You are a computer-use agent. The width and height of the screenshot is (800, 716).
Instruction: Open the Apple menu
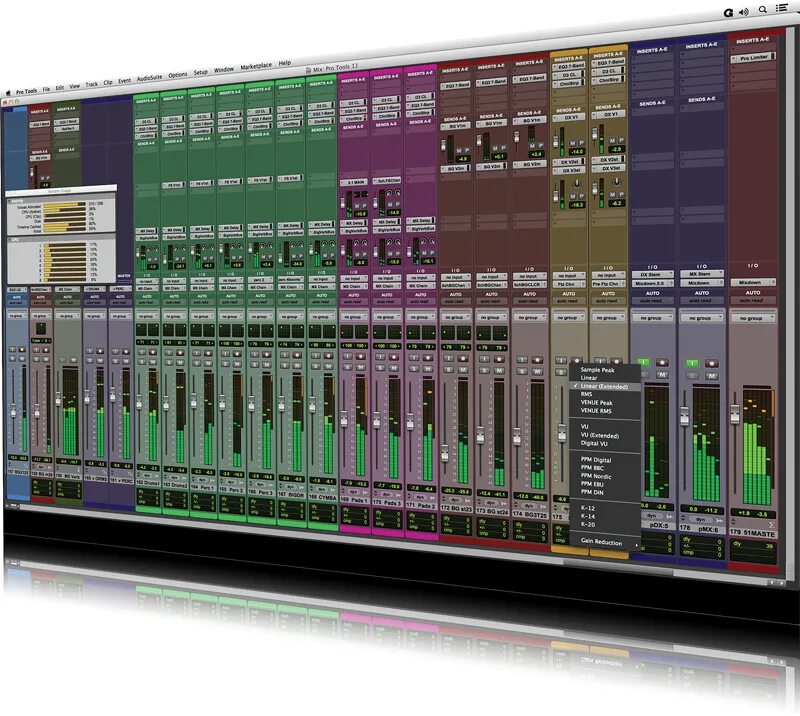click(7, 93)
